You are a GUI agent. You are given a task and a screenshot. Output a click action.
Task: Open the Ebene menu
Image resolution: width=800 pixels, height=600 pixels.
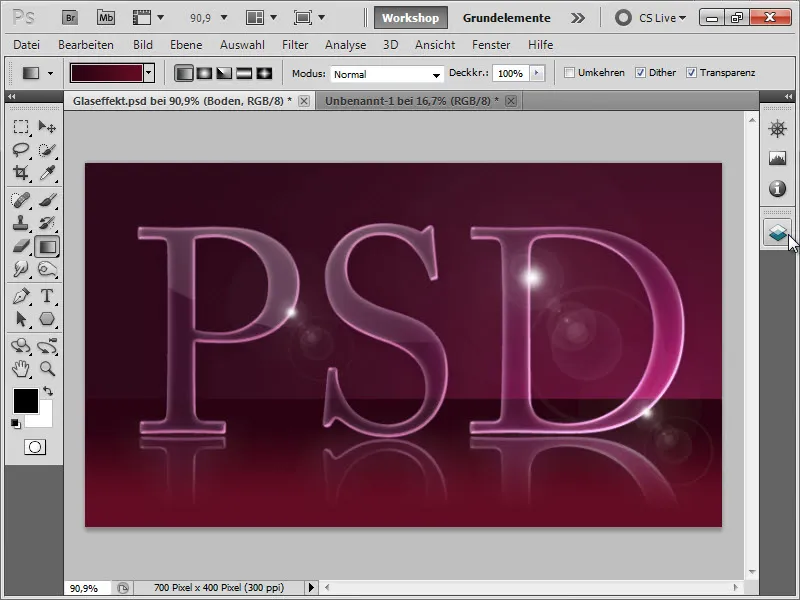pos(186,45)
